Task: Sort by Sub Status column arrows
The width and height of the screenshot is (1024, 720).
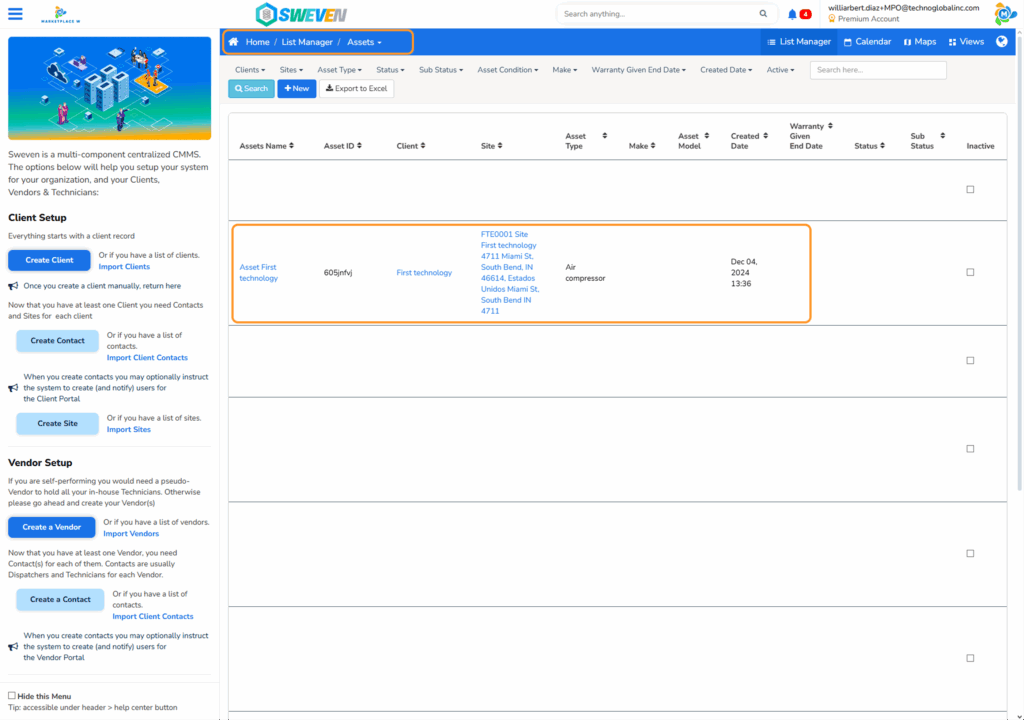Action: 942,136
